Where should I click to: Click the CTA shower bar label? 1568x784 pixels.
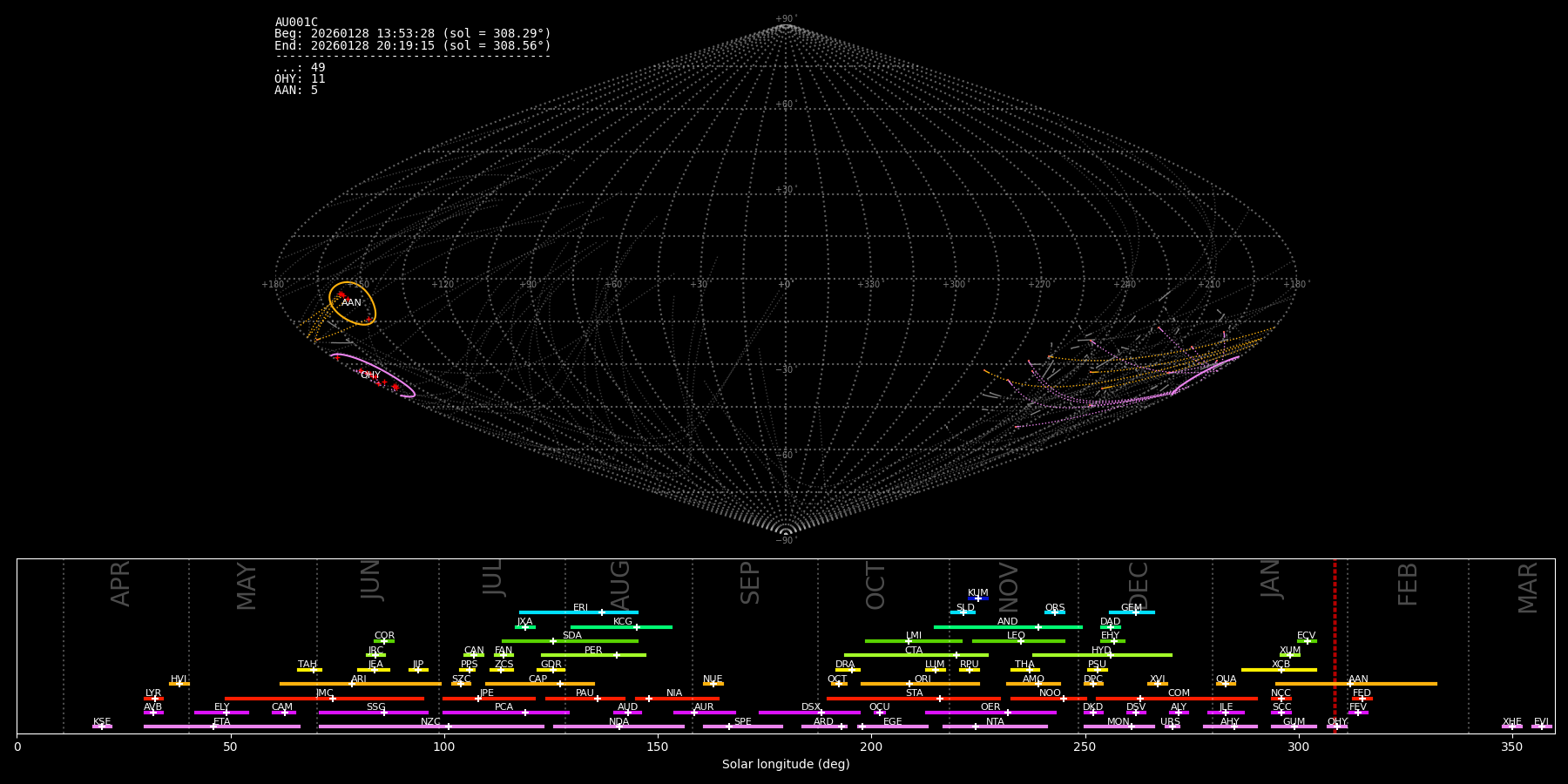(914, 651)
